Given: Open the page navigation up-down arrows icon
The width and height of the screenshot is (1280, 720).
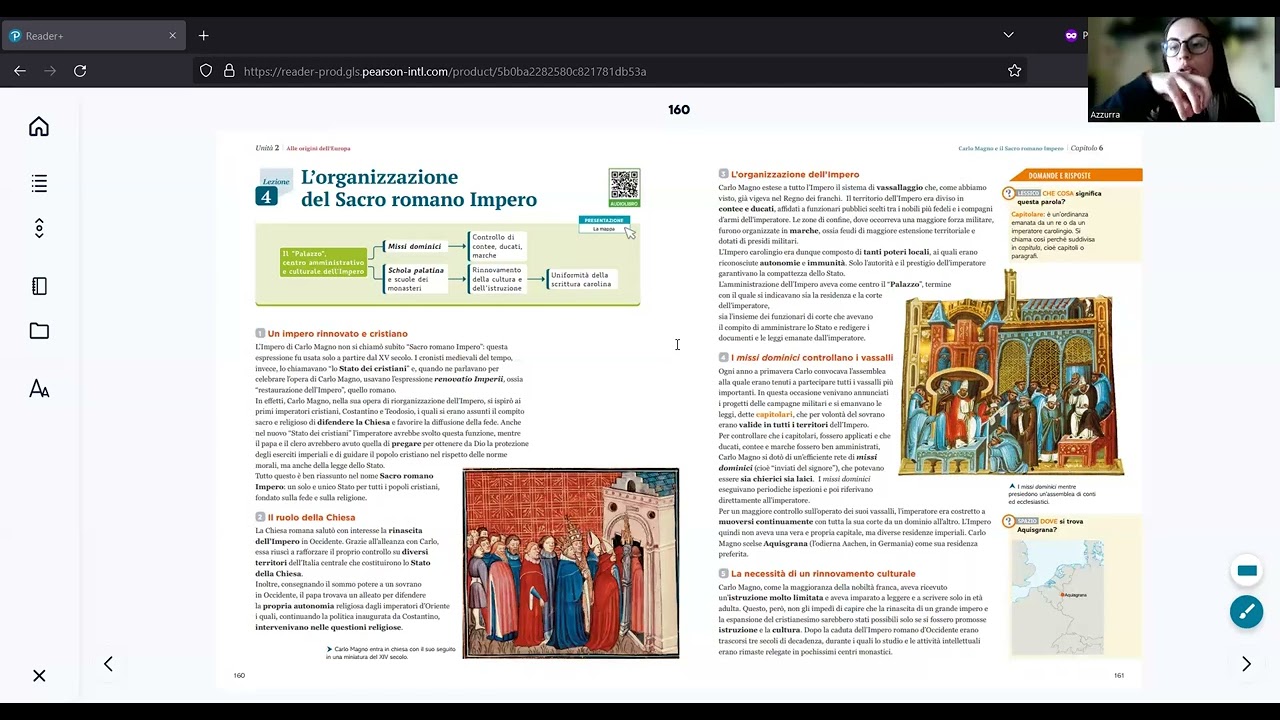Looking at the screenshot, I should click(x=39, y=229).
